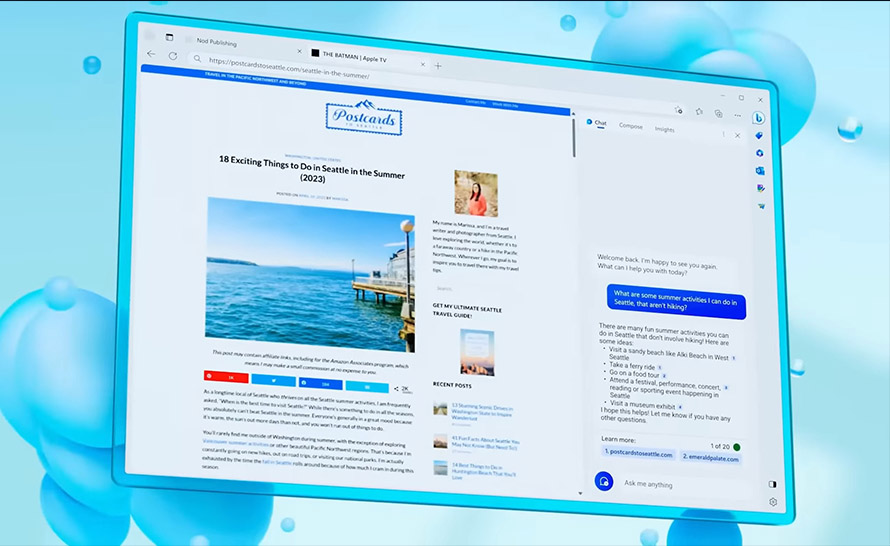Click the author portrait photo
This screenshot has height=546, width=890.
(x=476, y=194)
